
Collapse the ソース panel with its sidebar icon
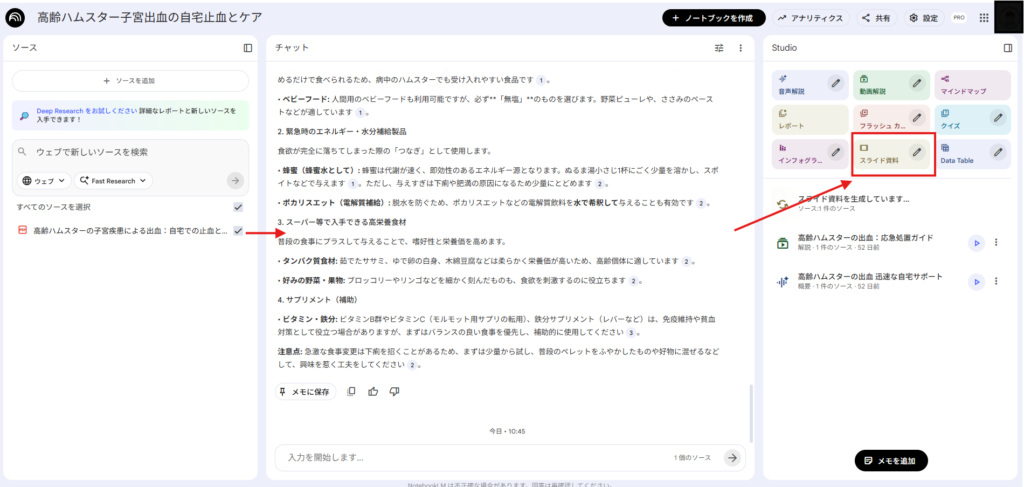(x=248, y=47)
